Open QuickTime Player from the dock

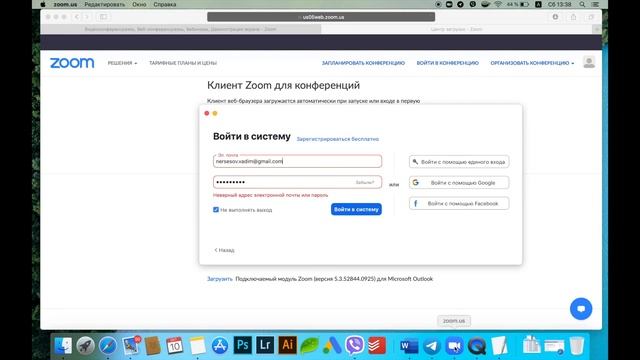[x=477, y=346]
